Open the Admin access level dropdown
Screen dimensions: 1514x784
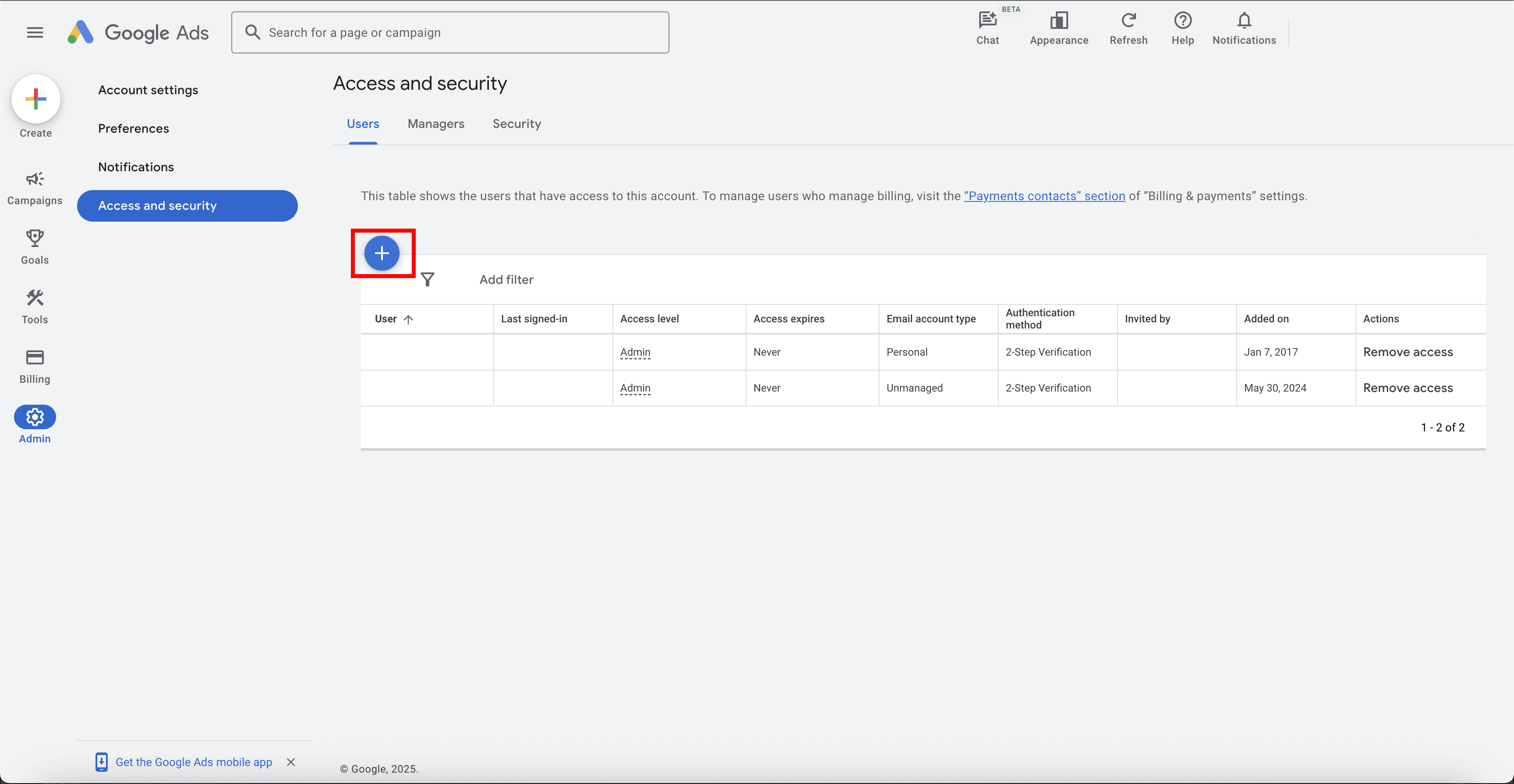tap(635, 352)
